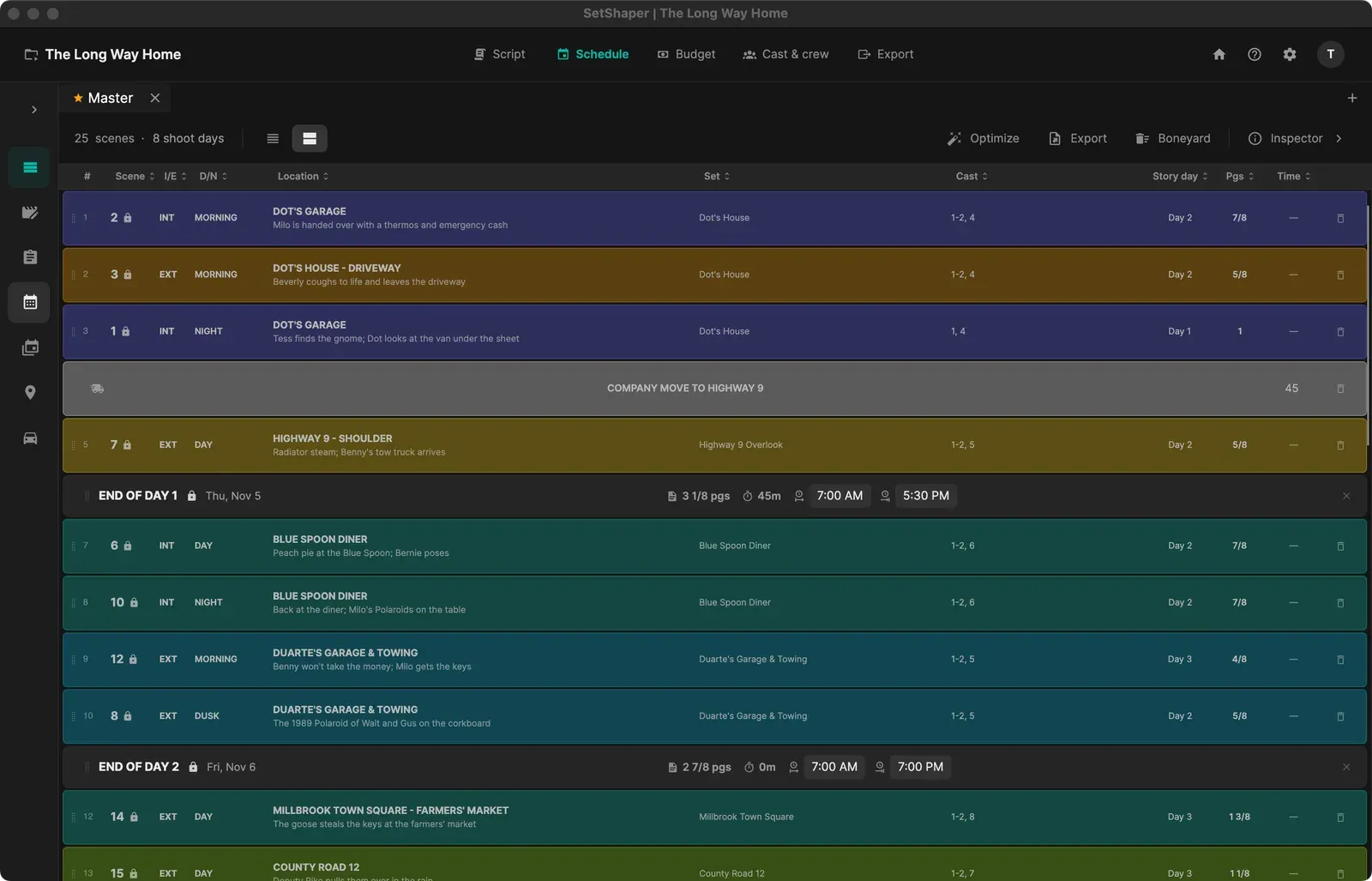Viewport: 1372px width, 881px height.
Task: Click the stripboard icon in left sidebar
Action: pyautogui.click(x=30, y=167)
